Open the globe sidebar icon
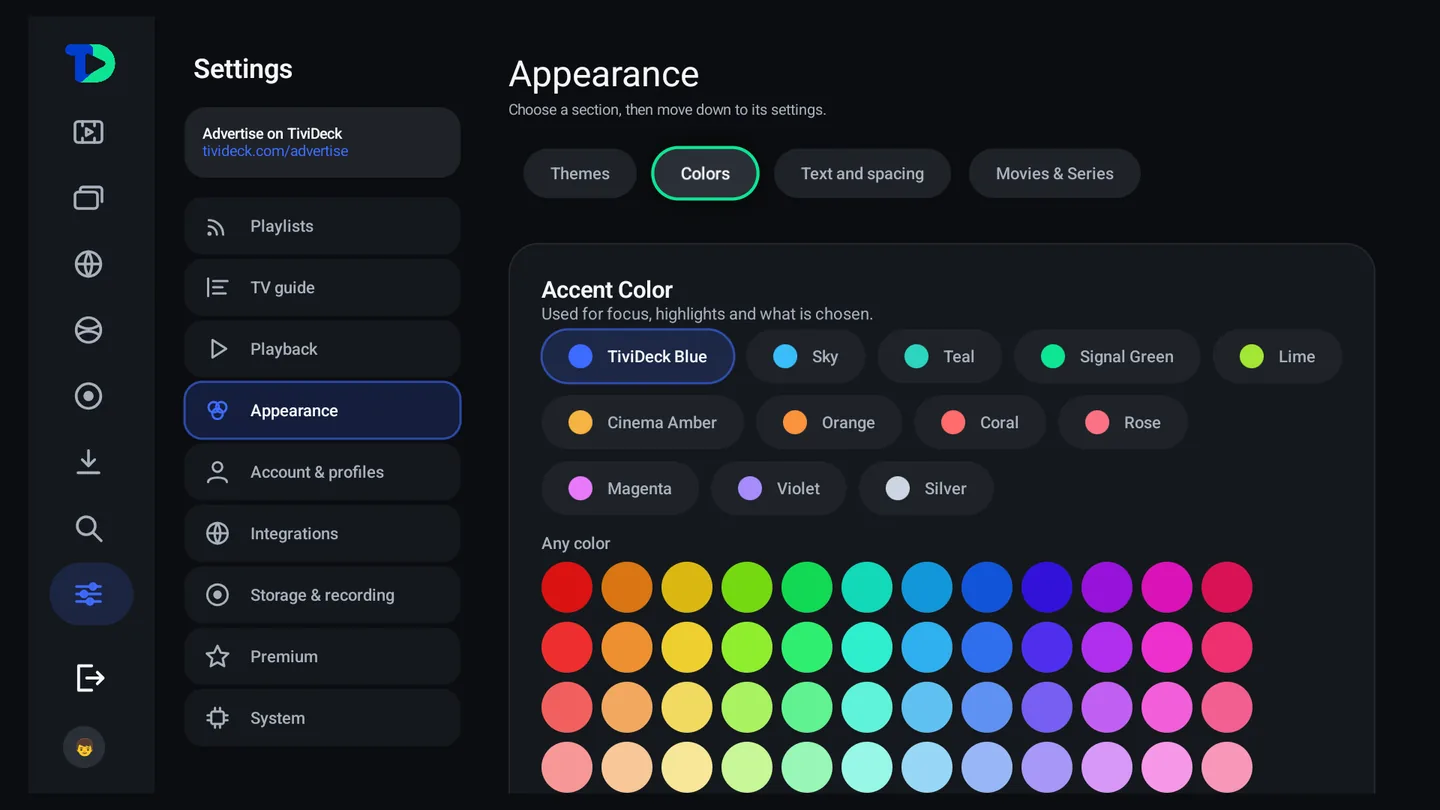This screenshot has width=1440, height=810. pyautogui.click(x=89, y=264)
